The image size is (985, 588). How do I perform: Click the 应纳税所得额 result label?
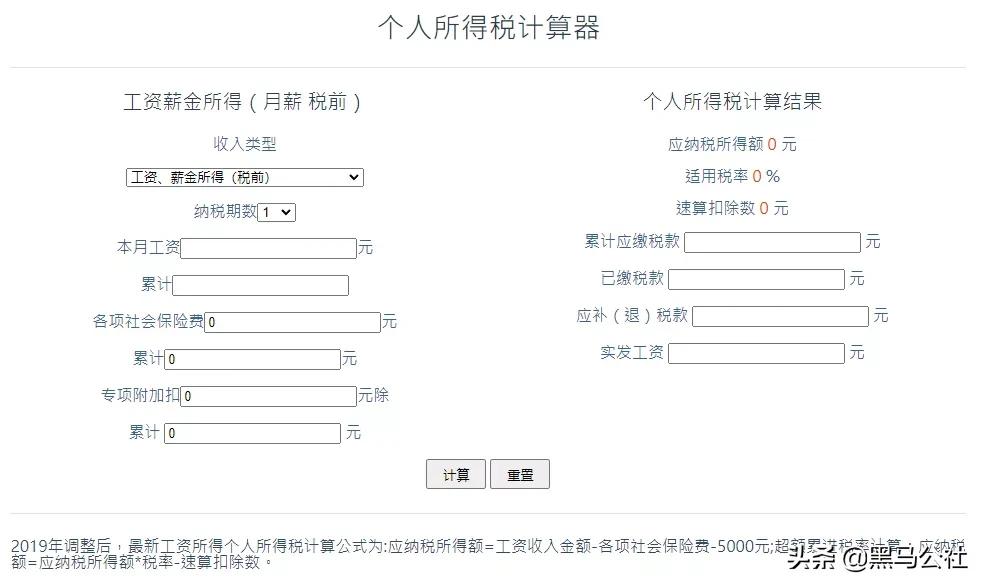click(x=712, y=143)
